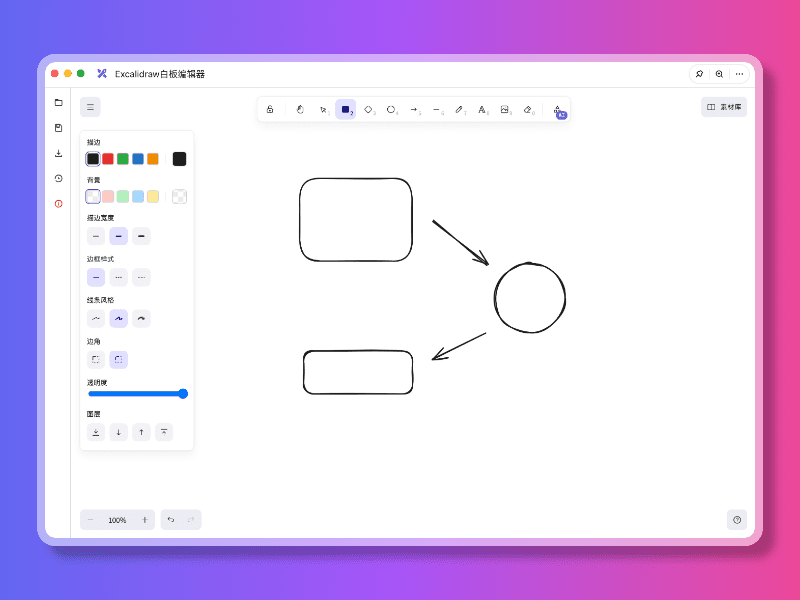The image size is (800, 600).
Task: Open the three-dots more options menu
Action: 739,74
